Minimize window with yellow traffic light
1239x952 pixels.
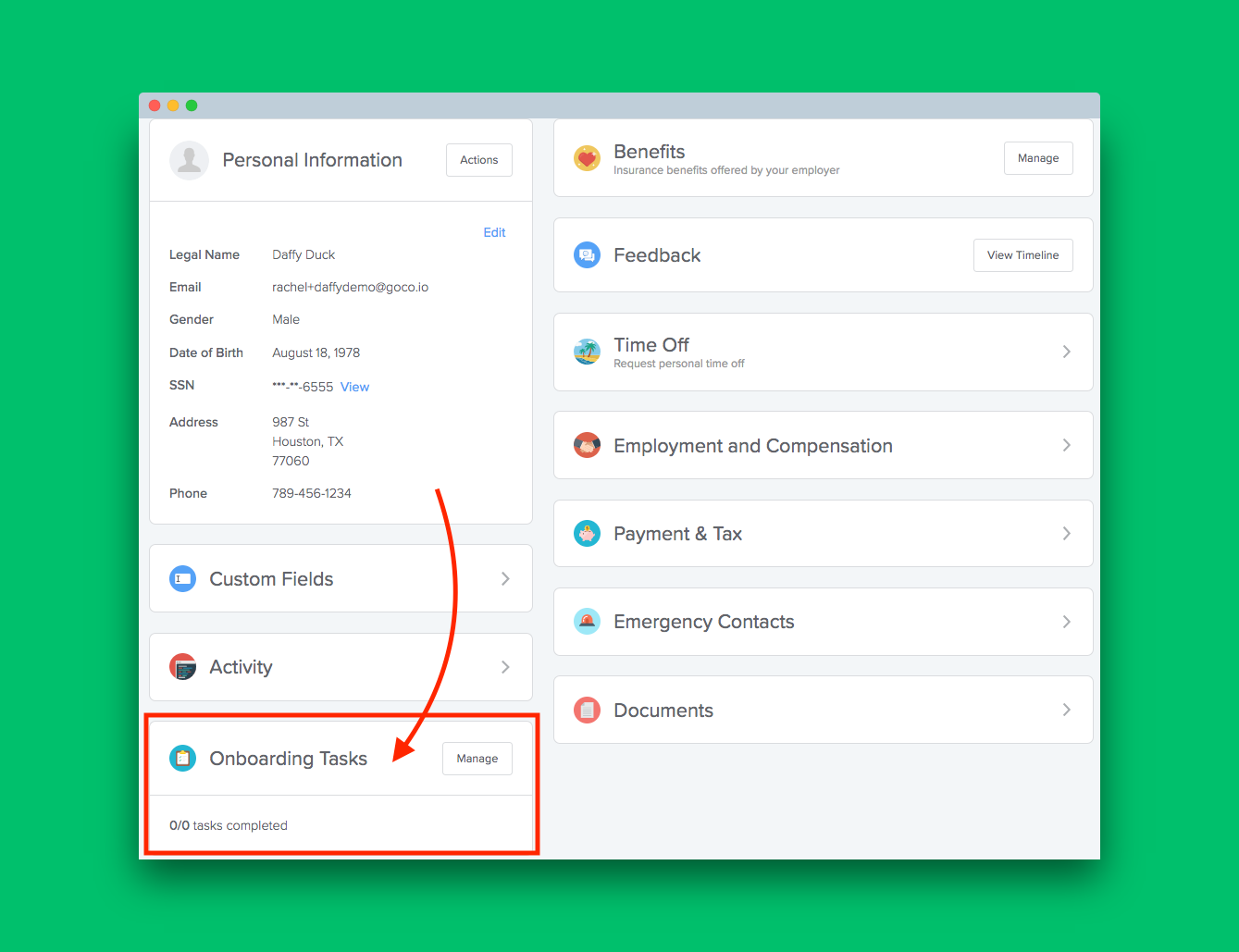173,105
